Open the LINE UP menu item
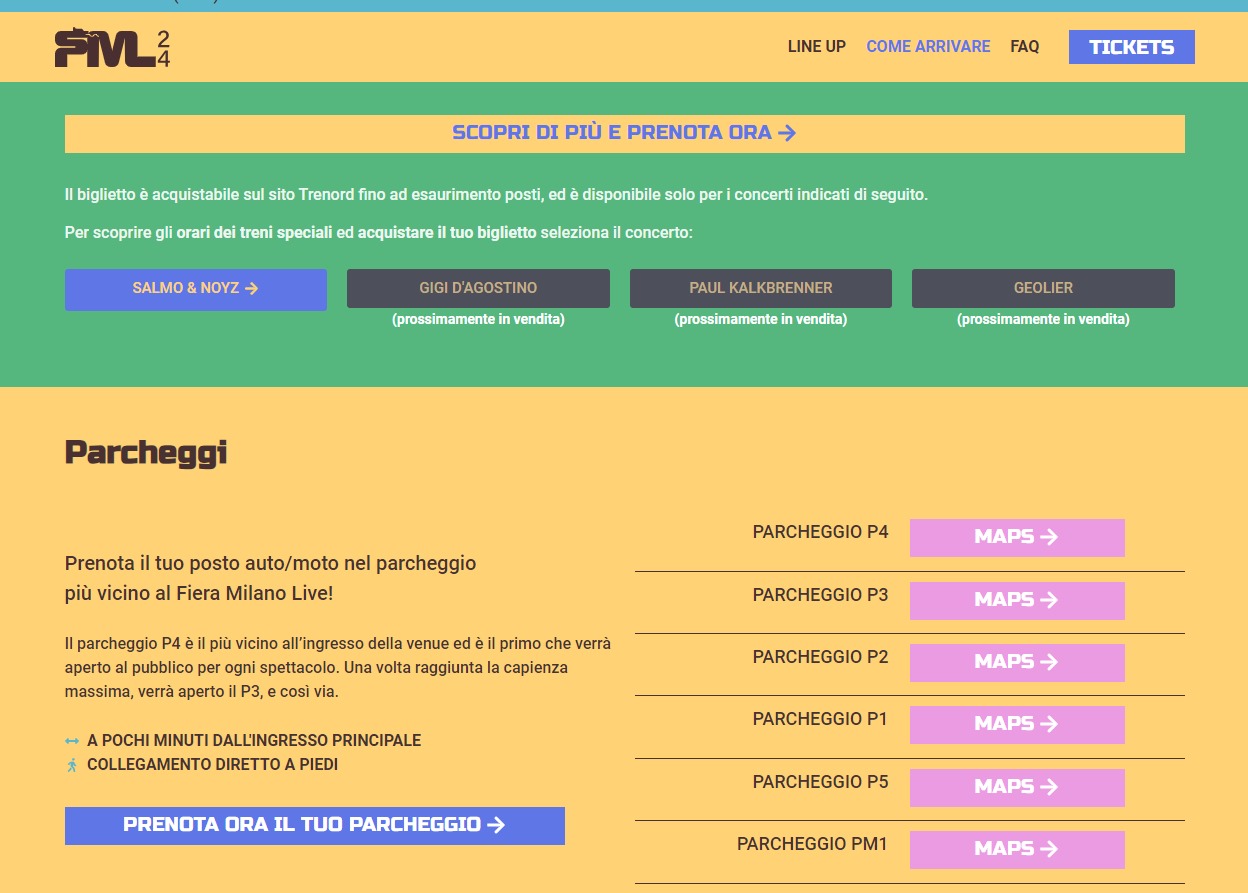This screenshot has width=1248, height=893. click(x=816, y=47)
